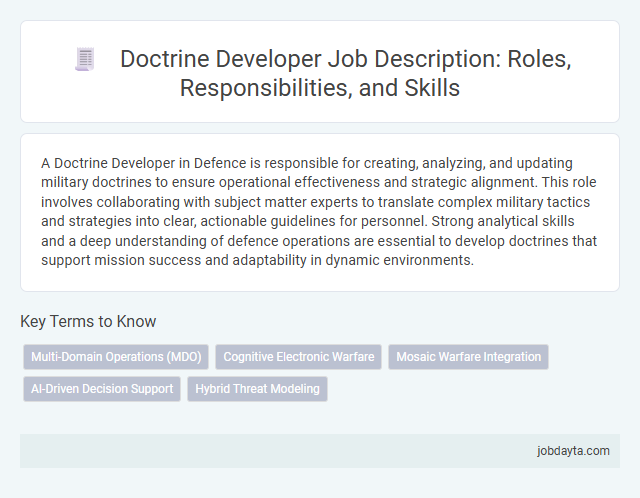This screenshot has width=640, height=498.
Task: Click the document scroll icon beside the title
Action: coord(85,59)
